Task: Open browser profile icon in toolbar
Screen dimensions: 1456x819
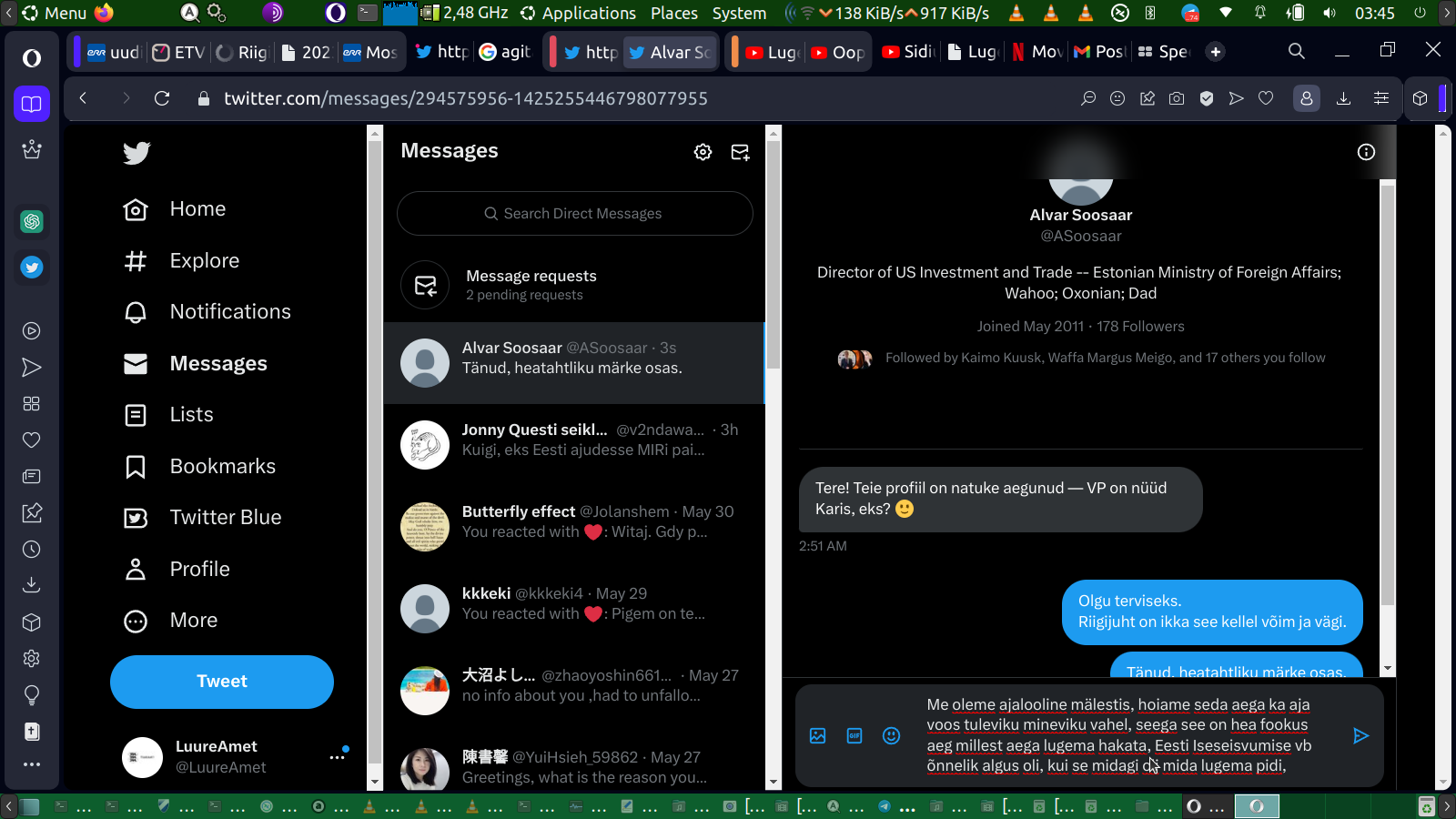Action: pyautogui.click(x=1307, y=98)
